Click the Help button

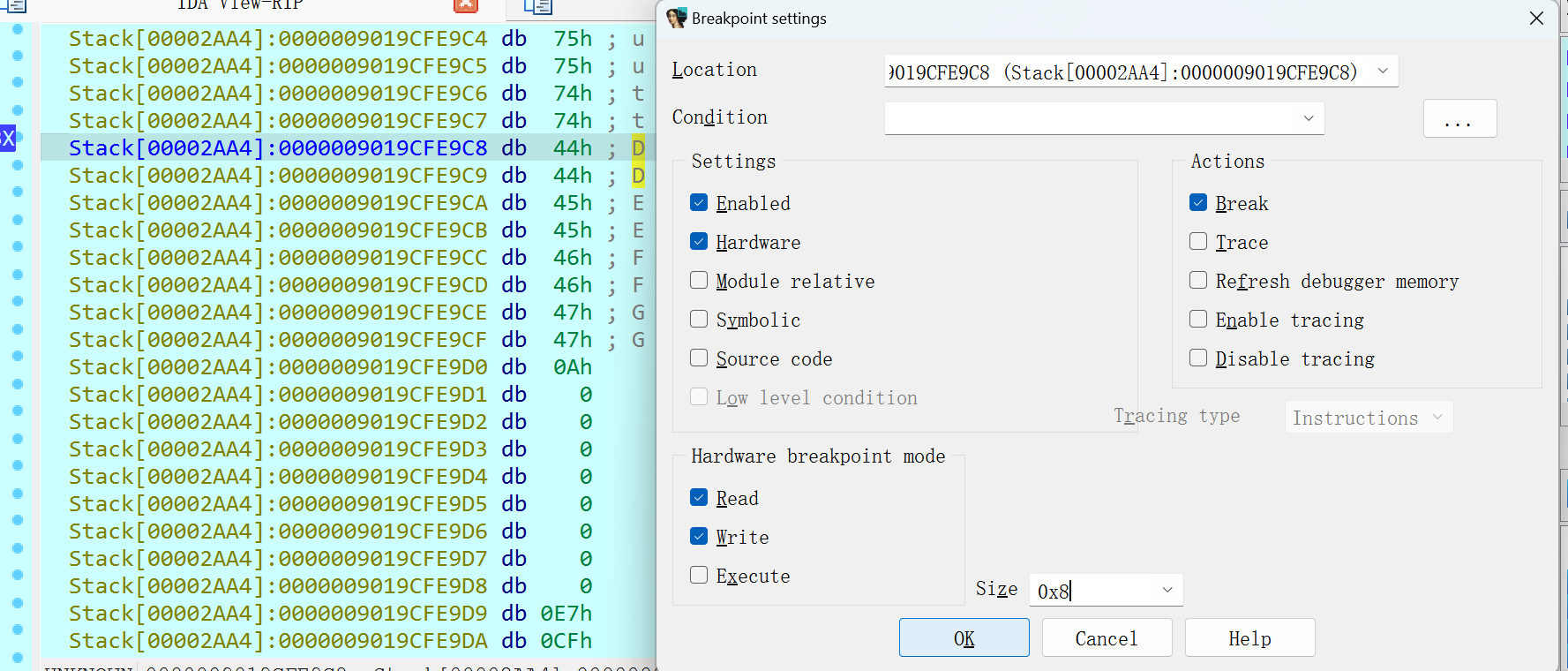click(1249, 638)
